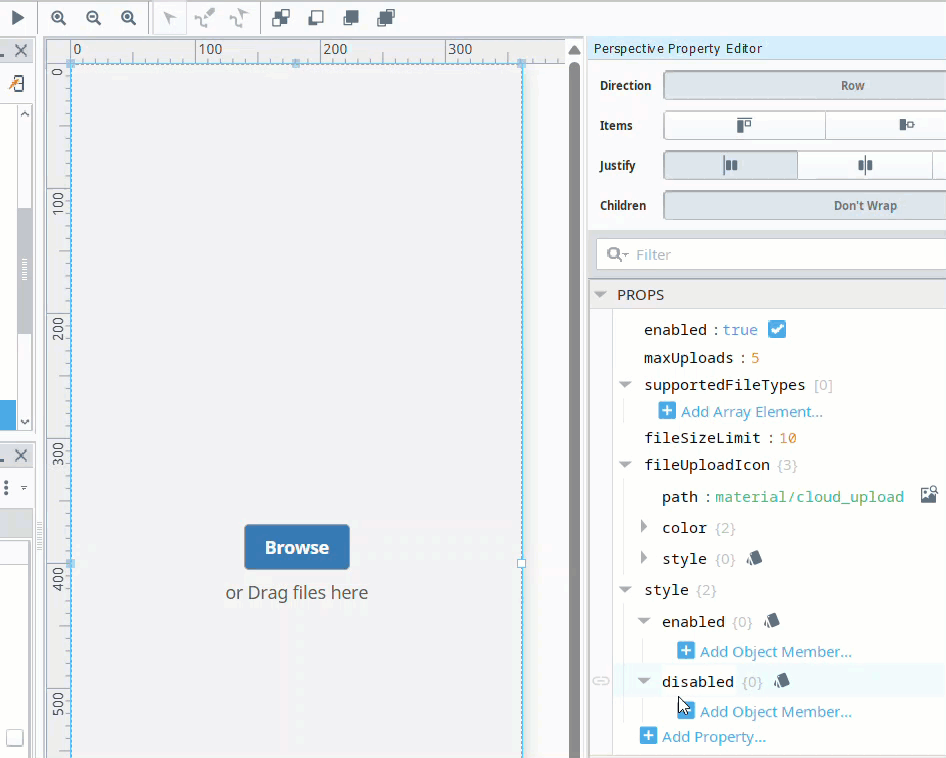
Task: Click the right-middle resize handle on canvas
Action: coord(521,563)
